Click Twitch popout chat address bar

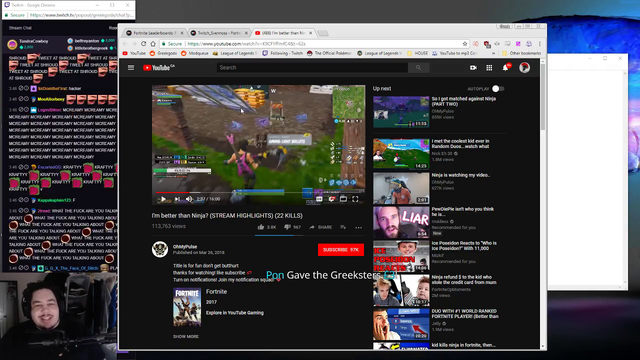(82, 15)
